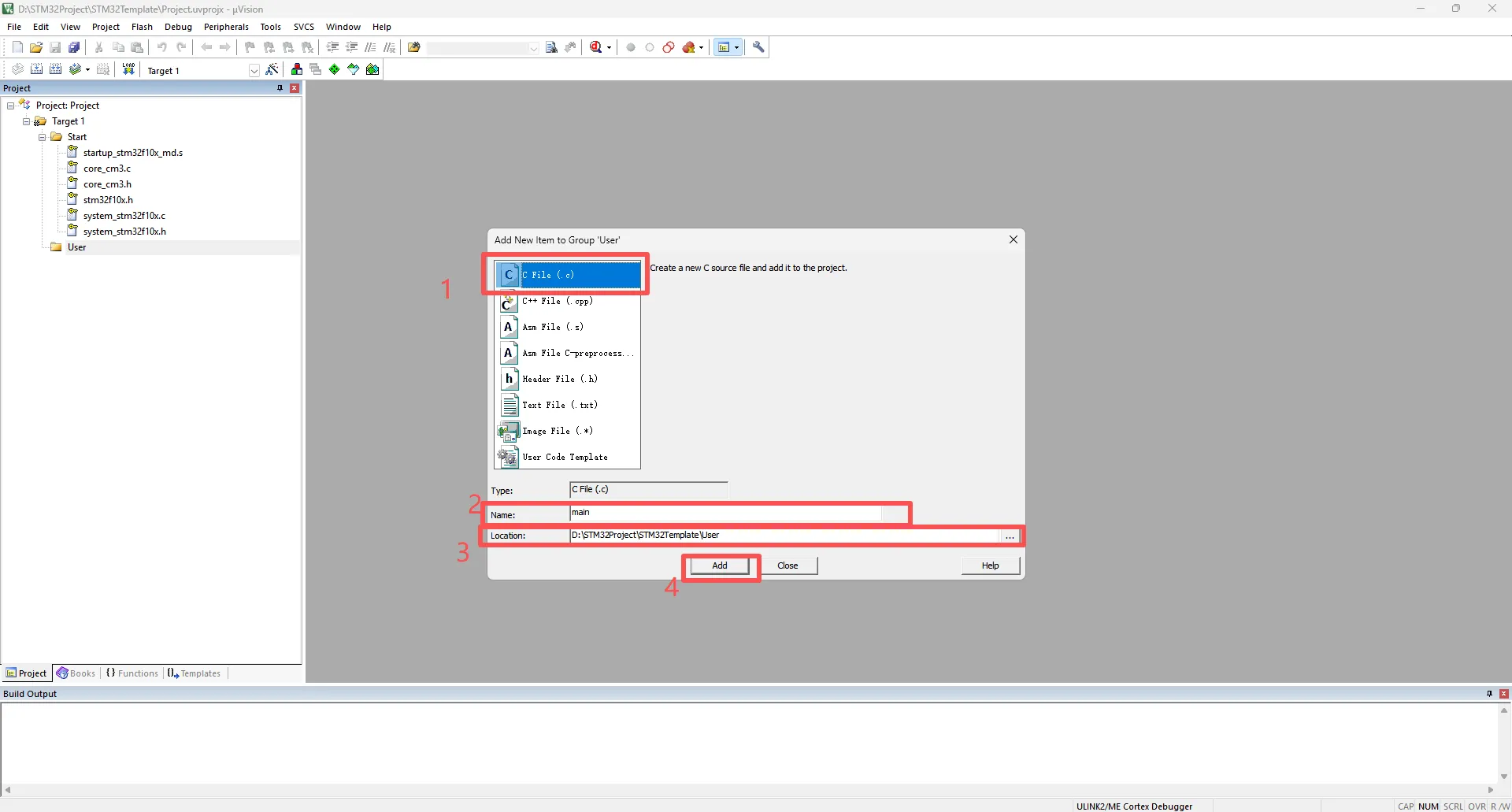1512x812 pixels.
Task: Click the Build Output scroll down arrow
Action: click(1504, 777)
